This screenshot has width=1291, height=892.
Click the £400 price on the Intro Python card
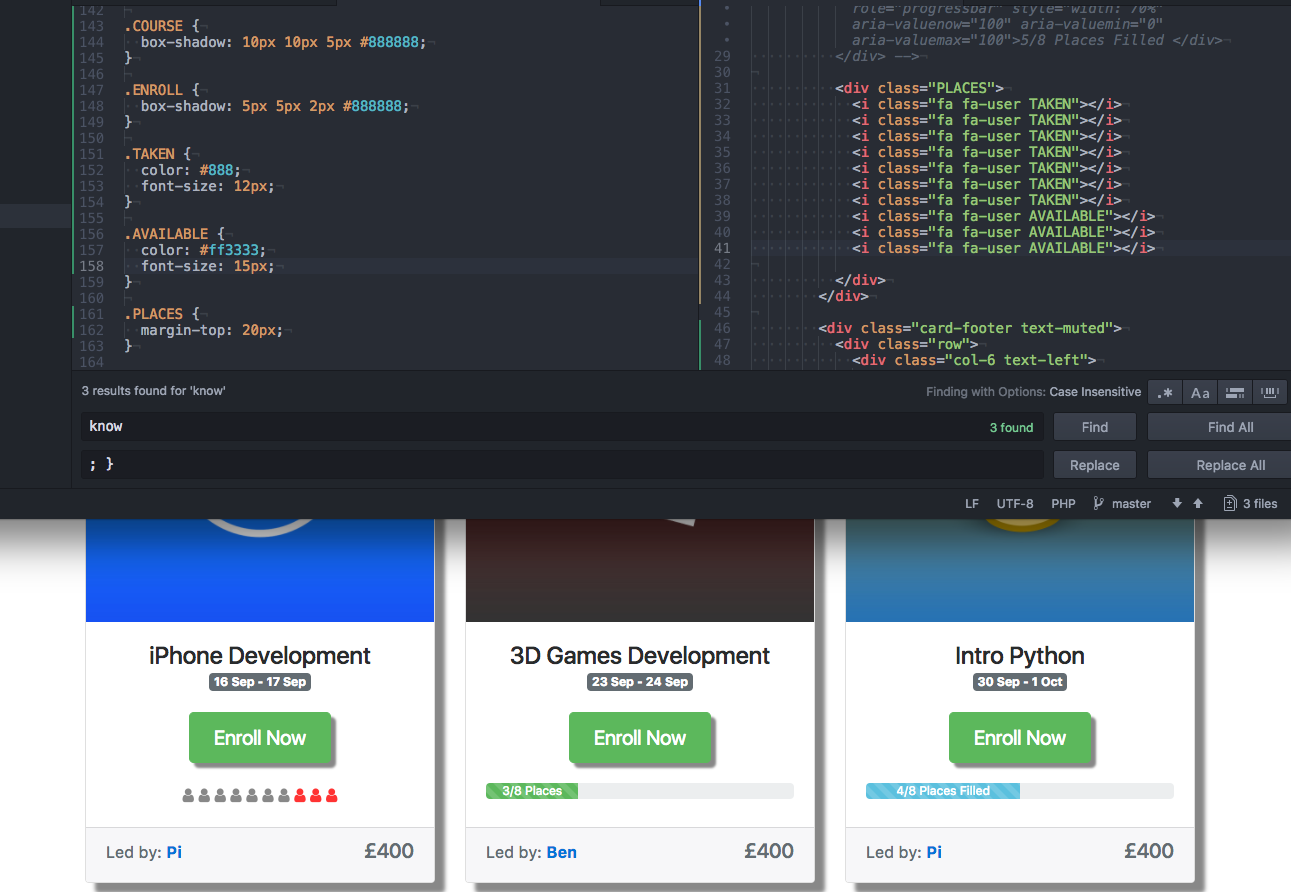click(1149, 851)
